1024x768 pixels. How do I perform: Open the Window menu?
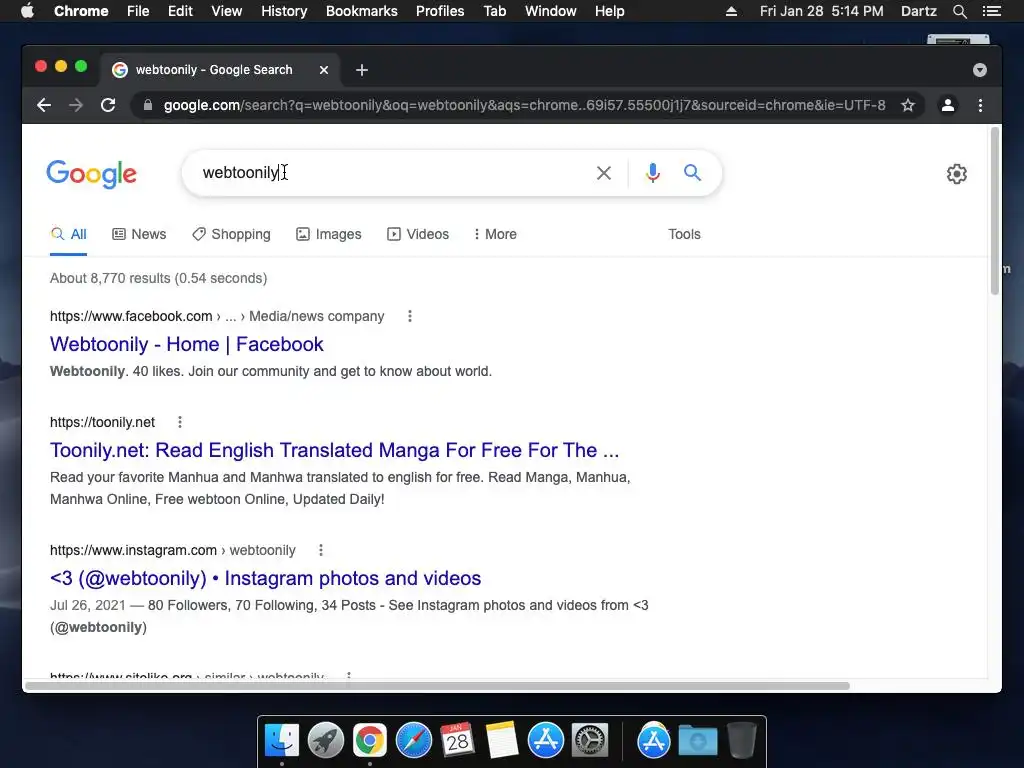(x=551, y=11)
